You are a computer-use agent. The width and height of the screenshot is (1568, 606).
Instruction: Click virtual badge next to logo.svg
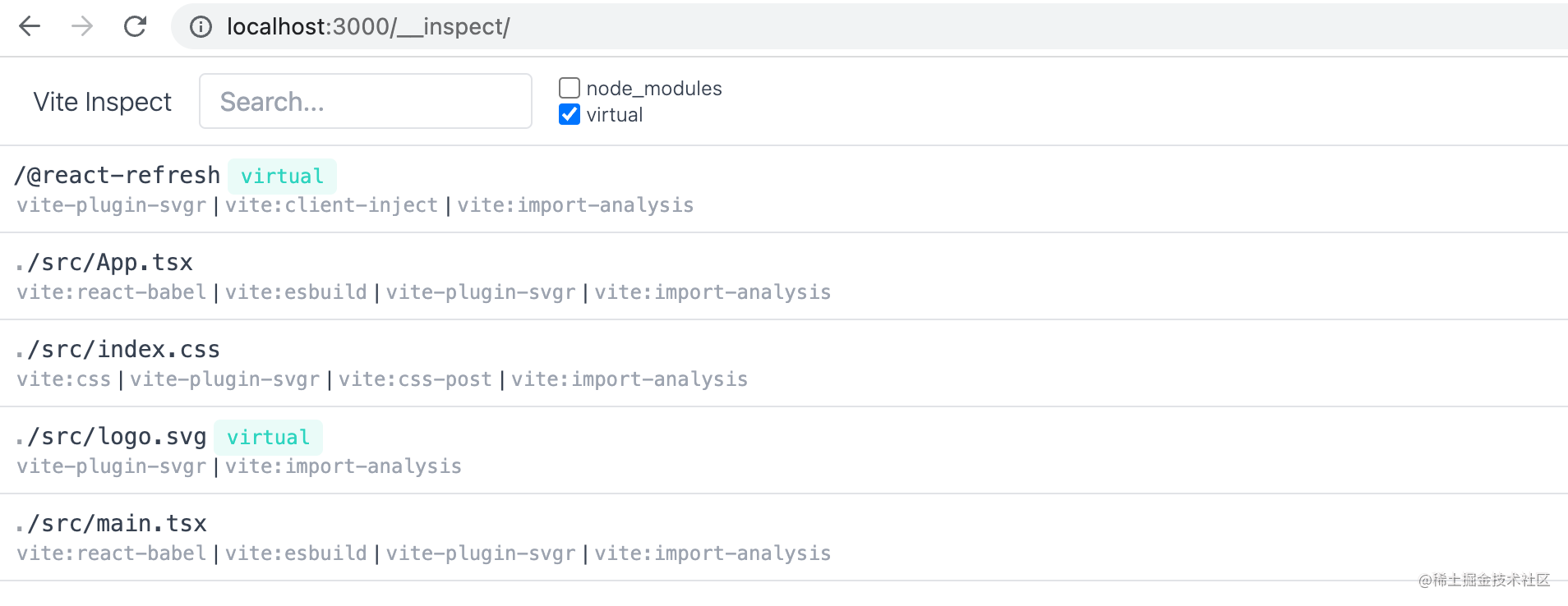click(x=268, y=437)
